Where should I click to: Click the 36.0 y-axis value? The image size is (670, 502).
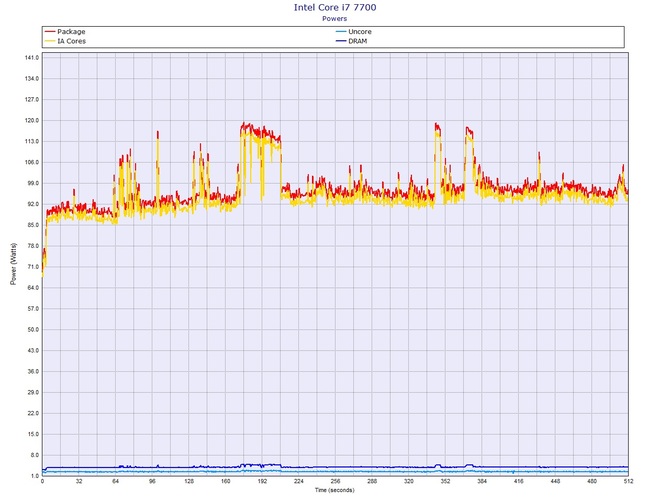(33, 372)
